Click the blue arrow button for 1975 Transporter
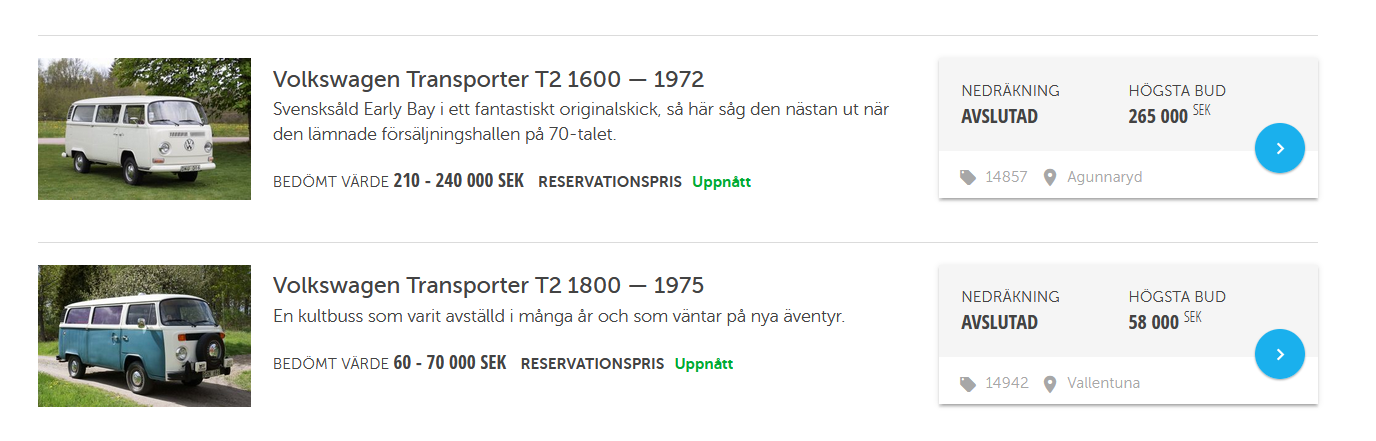Viewport: 1376px width, 441px height. click(x=1279, y=354)
